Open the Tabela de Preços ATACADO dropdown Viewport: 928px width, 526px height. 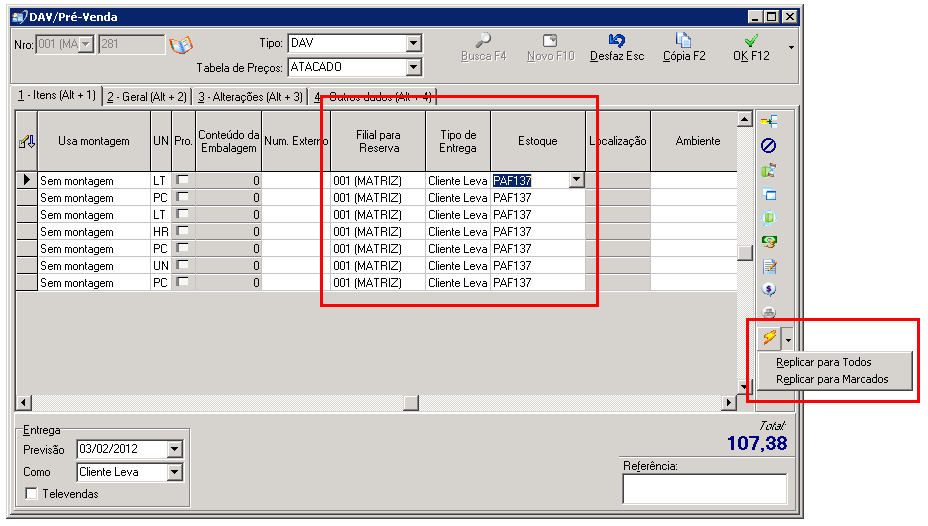point(414,67)
